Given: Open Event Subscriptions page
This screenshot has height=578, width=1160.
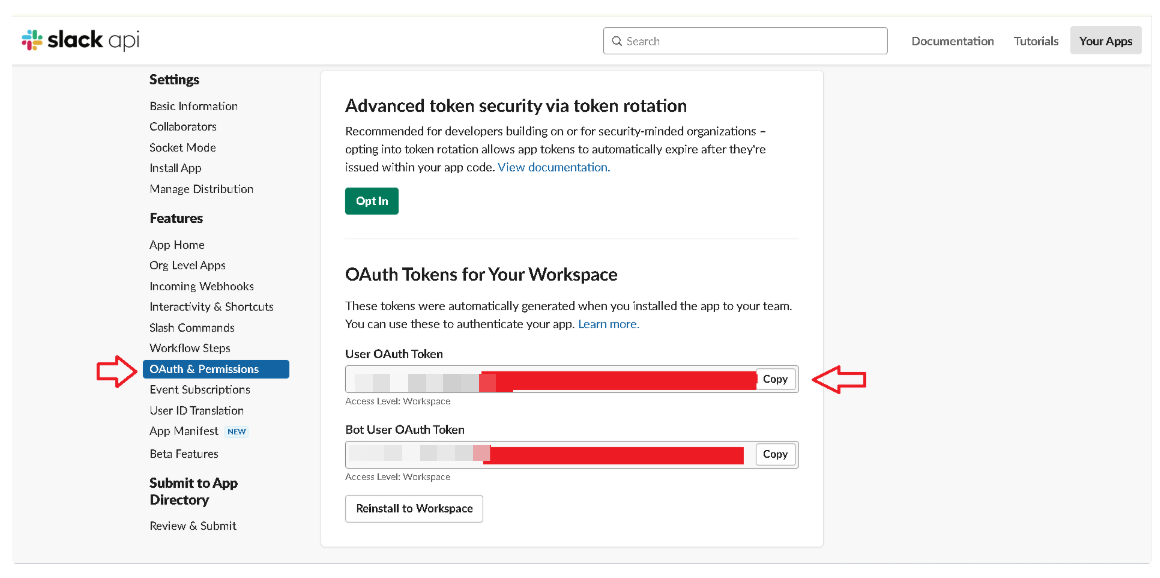Looking at the screenshot, I should click(200, 390).
